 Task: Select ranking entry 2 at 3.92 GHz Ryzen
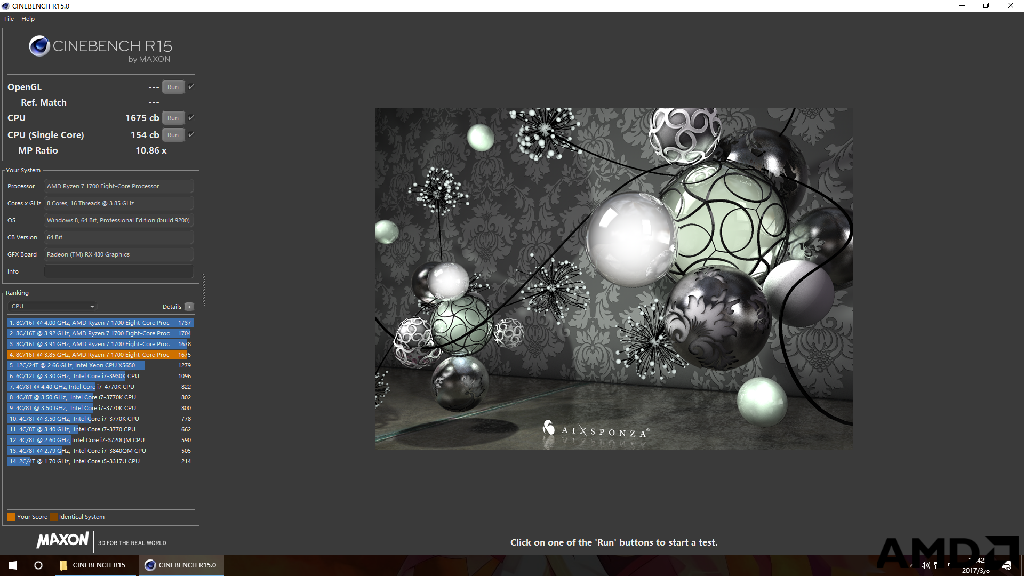100,333
